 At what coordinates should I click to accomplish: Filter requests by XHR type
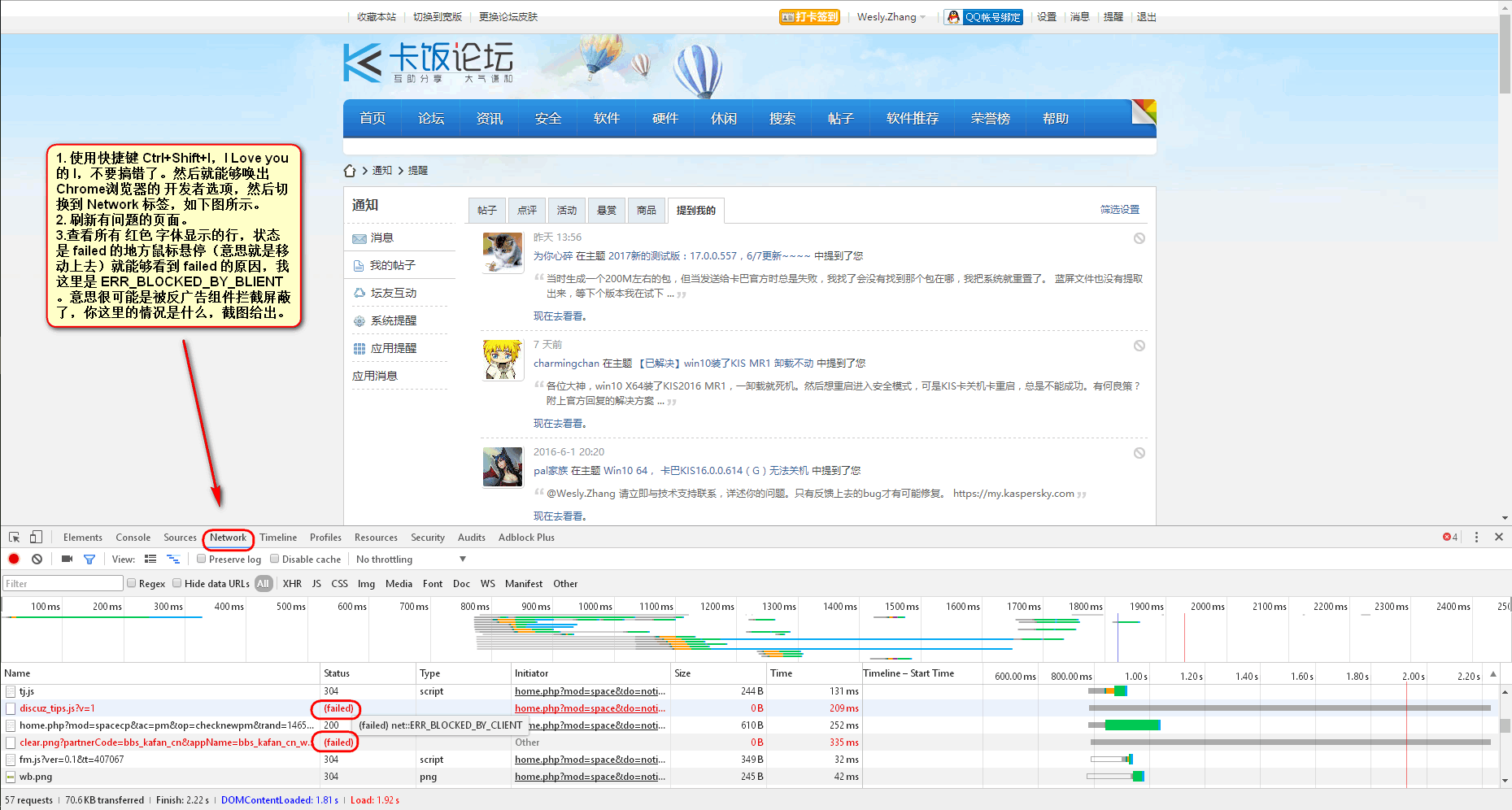point(292,583)
